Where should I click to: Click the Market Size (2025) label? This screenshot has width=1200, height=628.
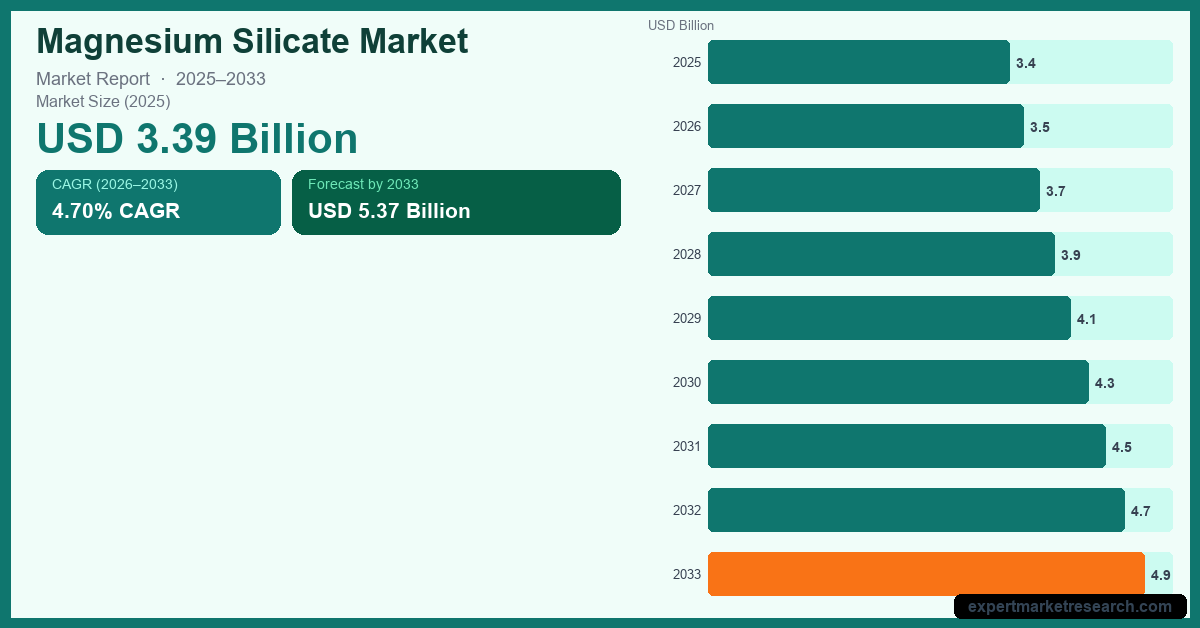point(103,101)
